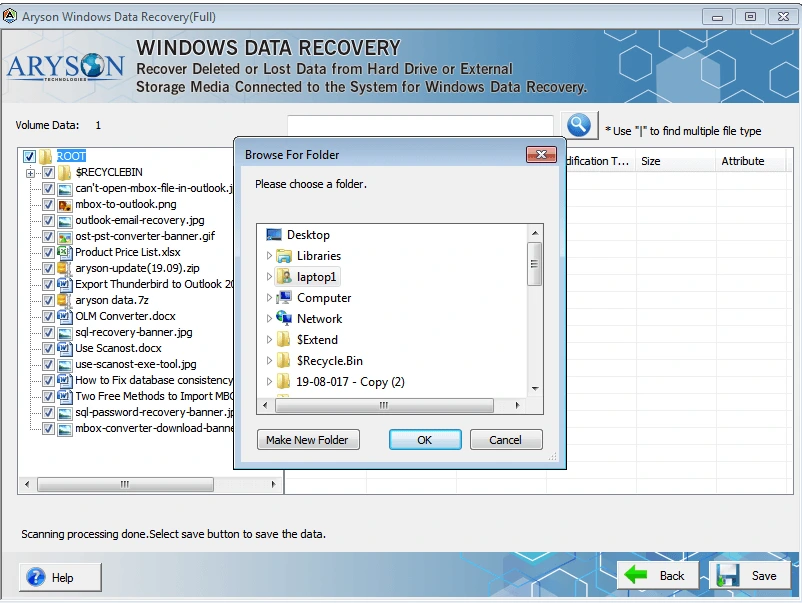This screenshot has height=603, width=802.
Task: Toggle Product Price List.xlsx checkbox
Action: click(x=48, y=252)
